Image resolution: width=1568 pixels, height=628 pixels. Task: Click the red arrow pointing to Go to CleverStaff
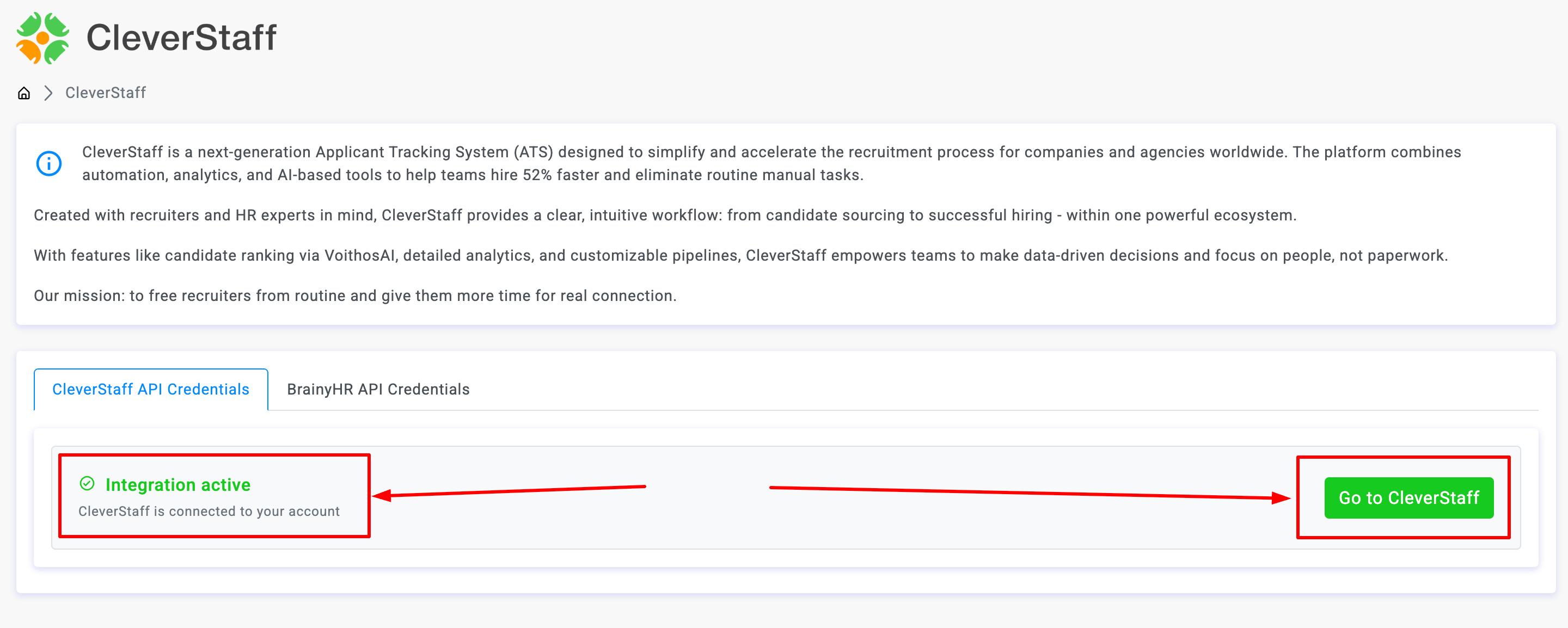point(1028,493)
